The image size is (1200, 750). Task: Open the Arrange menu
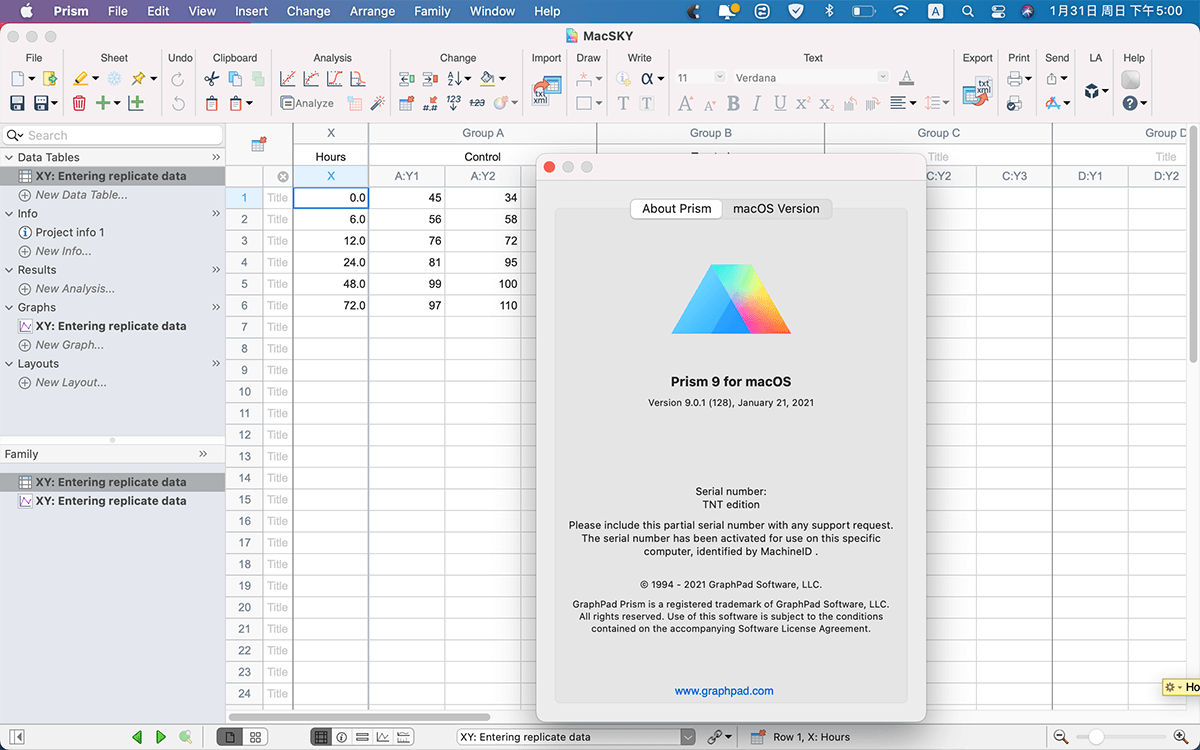372,11
